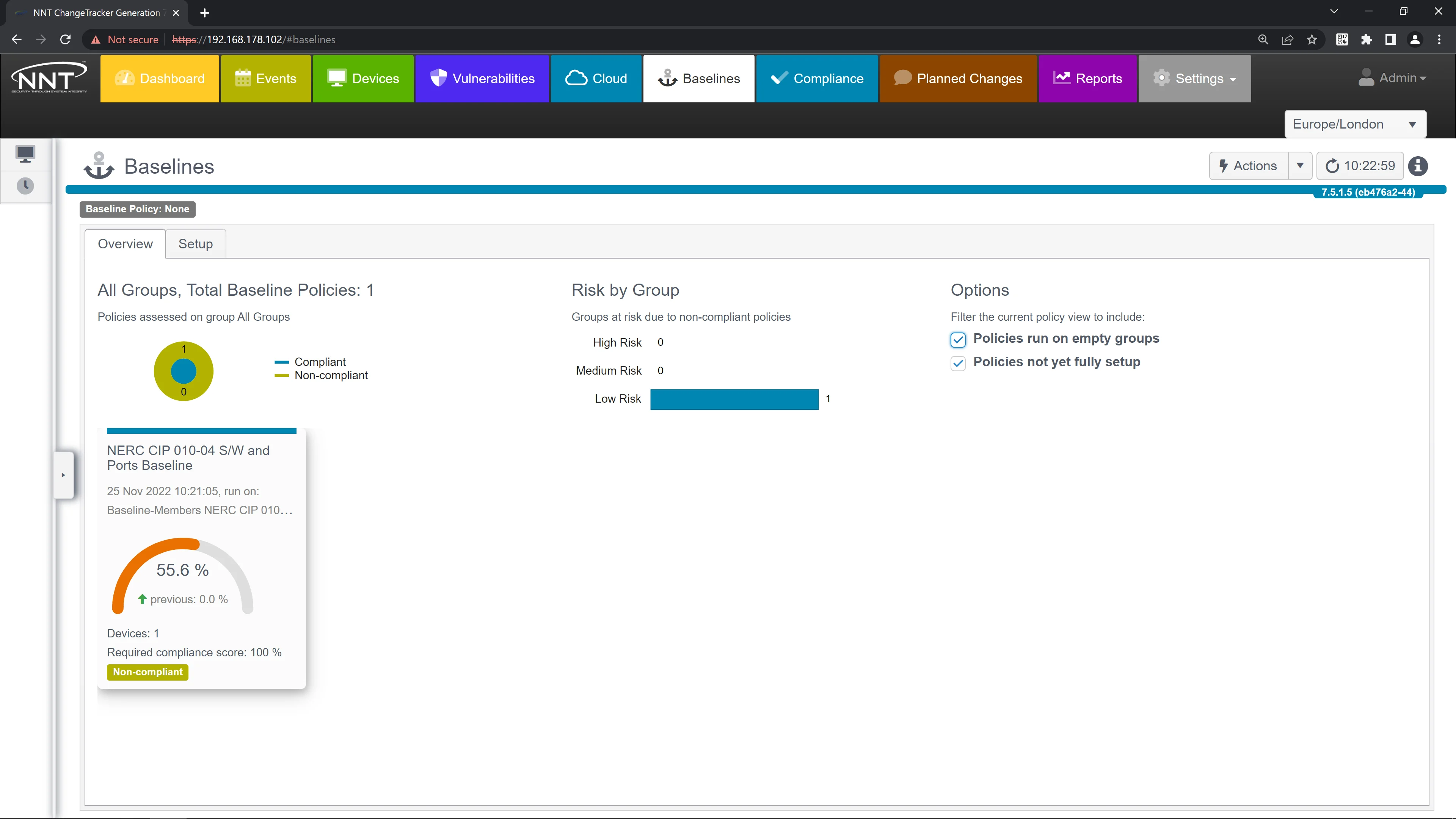Click the tab search chevron in title bar
The height and width of the screenshot is (819, 1456).
coord(1335,11)
